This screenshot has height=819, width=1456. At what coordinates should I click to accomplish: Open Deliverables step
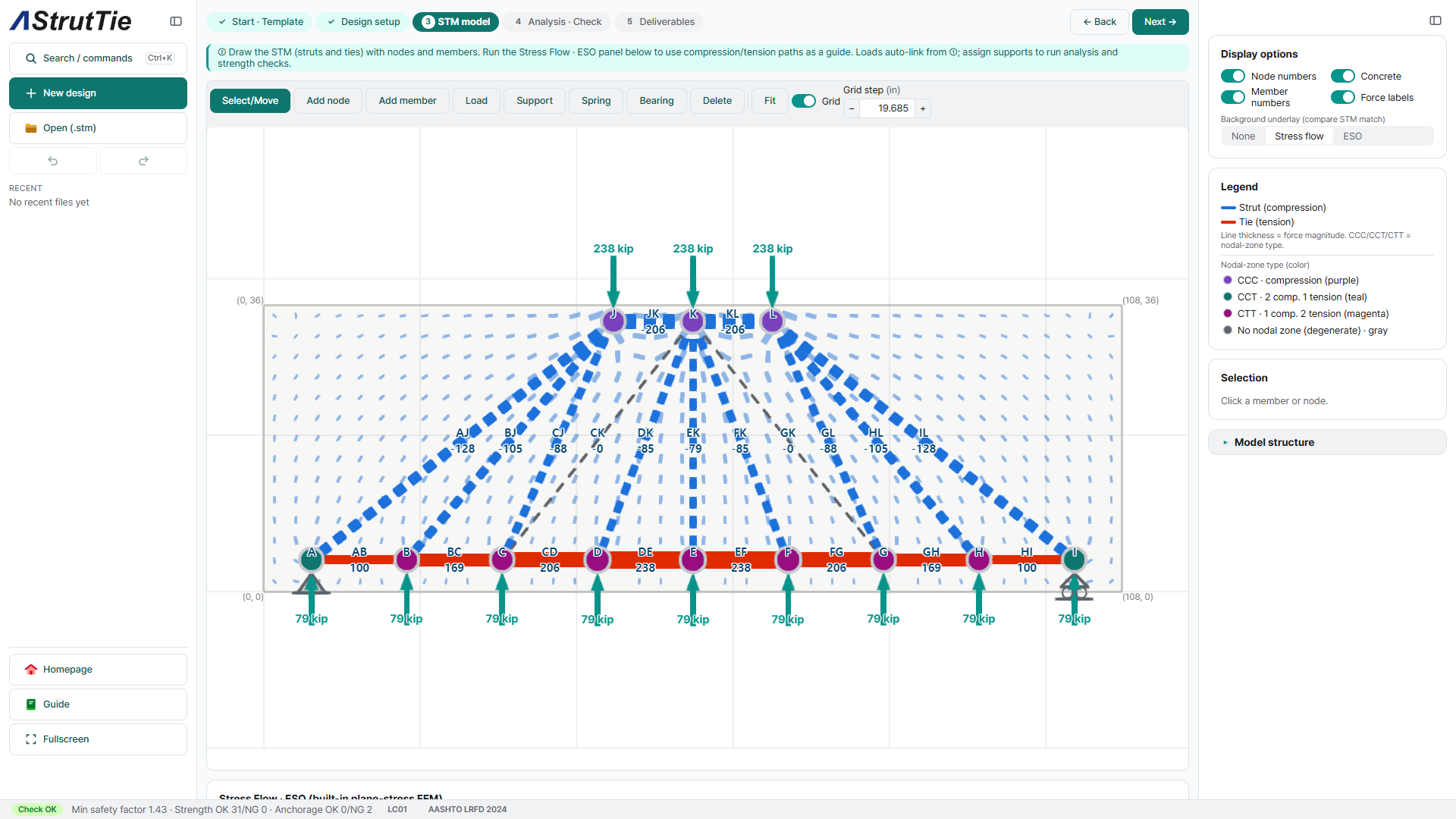660,22
